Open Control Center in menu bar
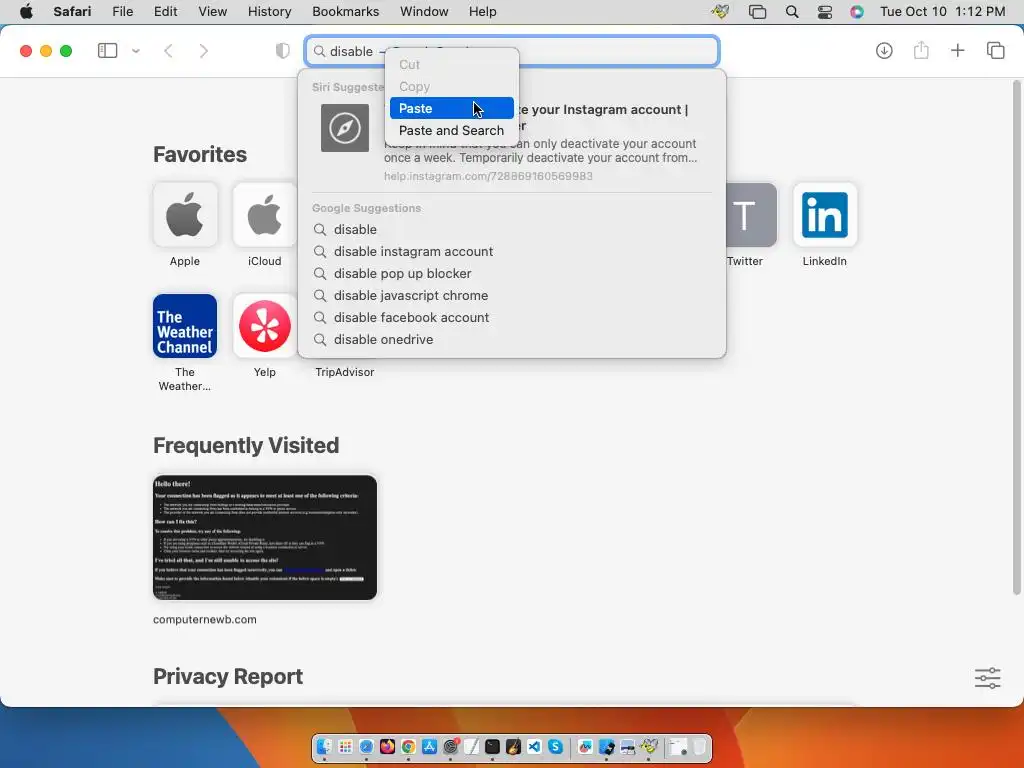Image resolution: width=1024 pixels, height=768 pixels. point(825,12)
